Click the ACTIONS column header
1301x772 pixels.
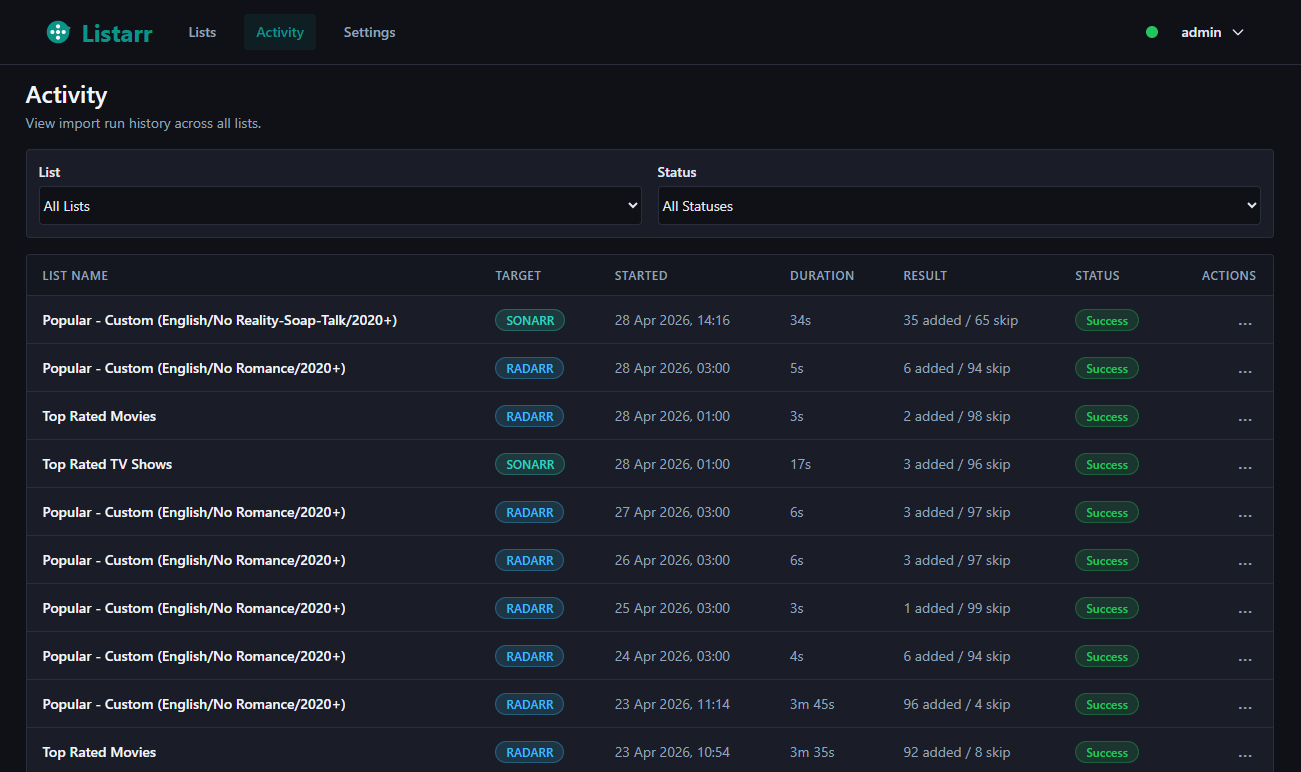(x=1229, y=275)
